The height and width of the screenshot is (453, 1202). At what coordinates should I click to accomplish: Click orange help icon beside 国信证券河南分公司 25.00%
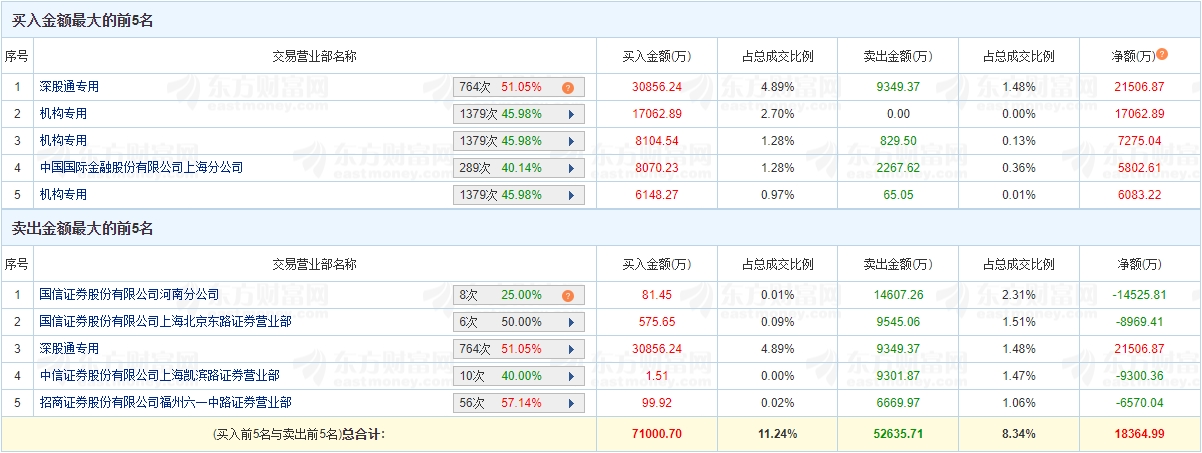[x=568, y=296]
